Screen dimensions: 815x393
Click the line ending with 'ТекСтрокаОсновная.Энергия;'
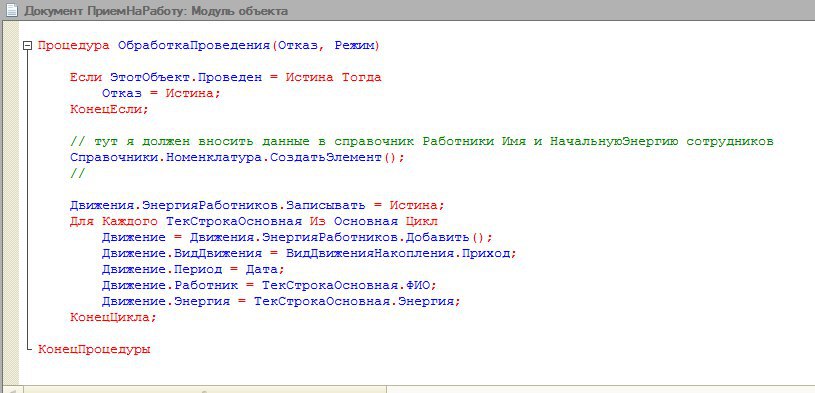tap(281, 302)
